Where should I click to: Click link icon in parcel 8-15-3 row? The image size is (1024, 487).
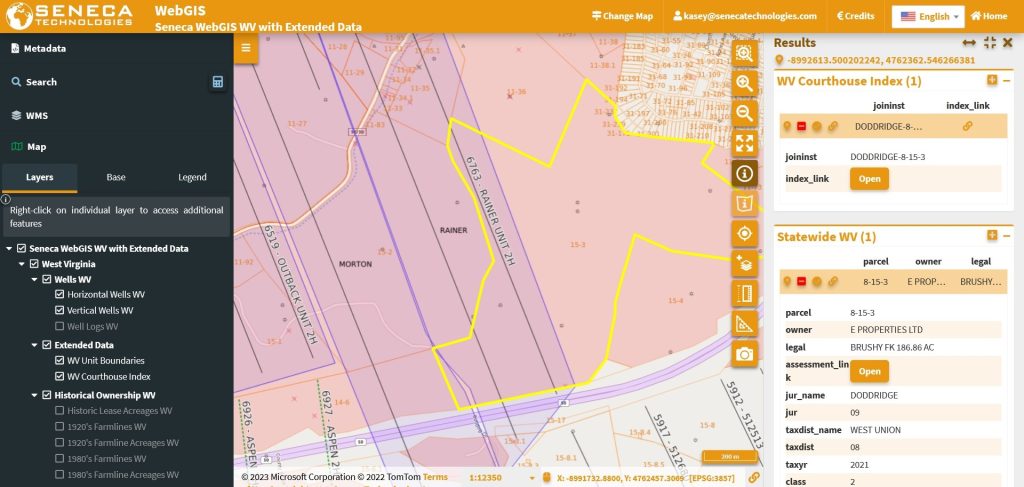[833, 281]
